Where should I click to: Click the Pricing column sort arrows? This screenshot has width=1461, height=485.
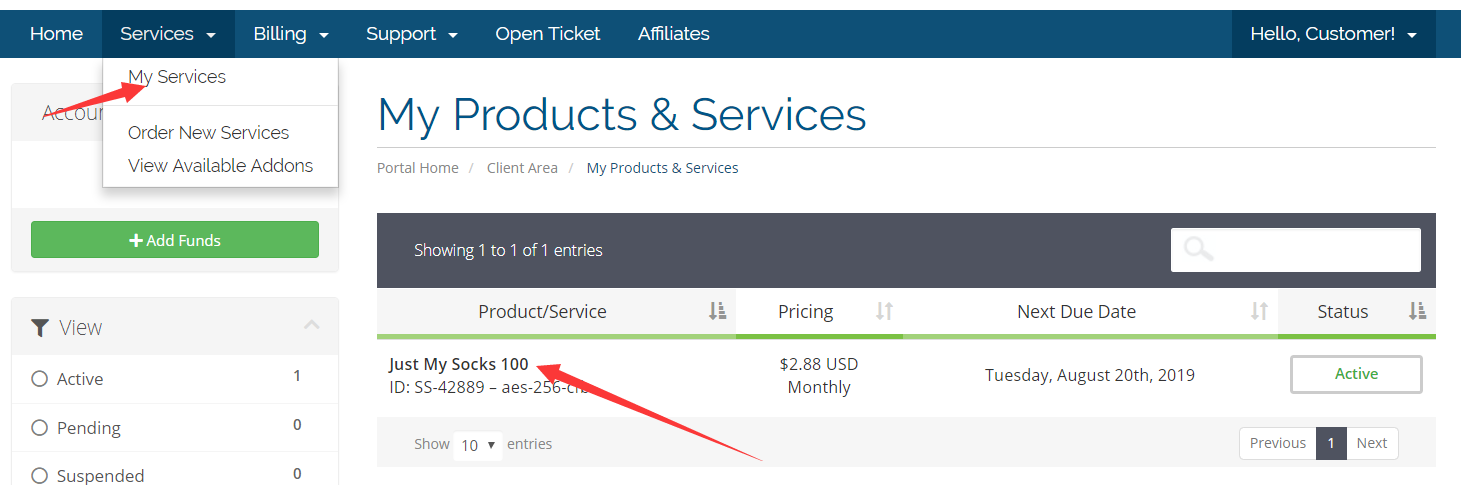884,312
